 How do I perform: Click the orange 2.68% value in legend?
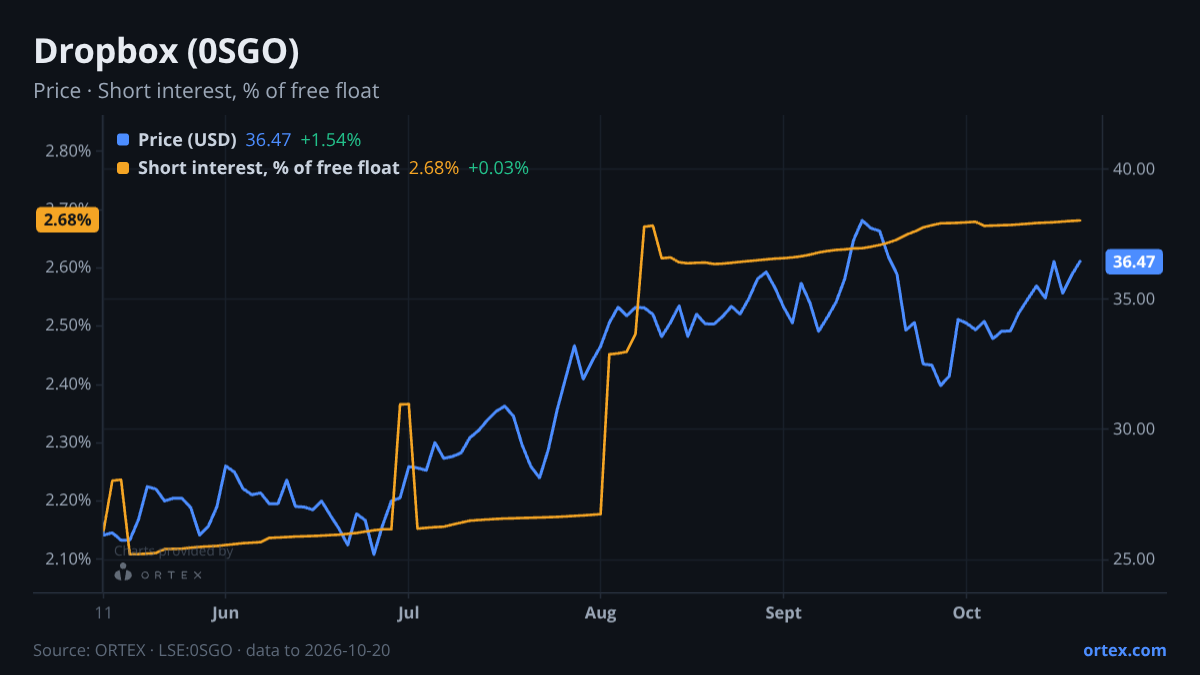point(434,168)
